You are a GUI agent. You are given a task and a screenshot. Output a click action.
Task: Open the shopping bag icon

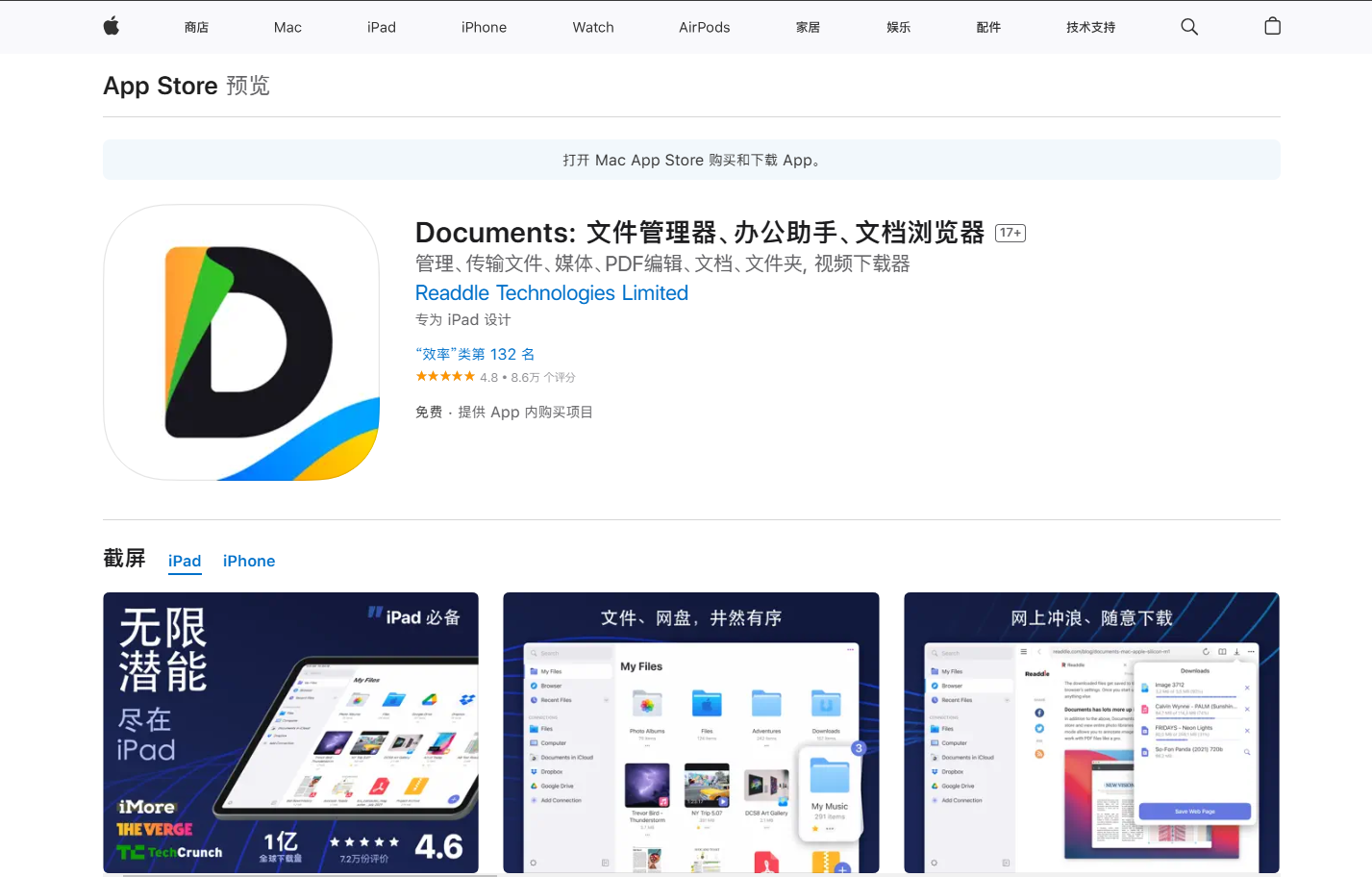tap(1272, 26)
